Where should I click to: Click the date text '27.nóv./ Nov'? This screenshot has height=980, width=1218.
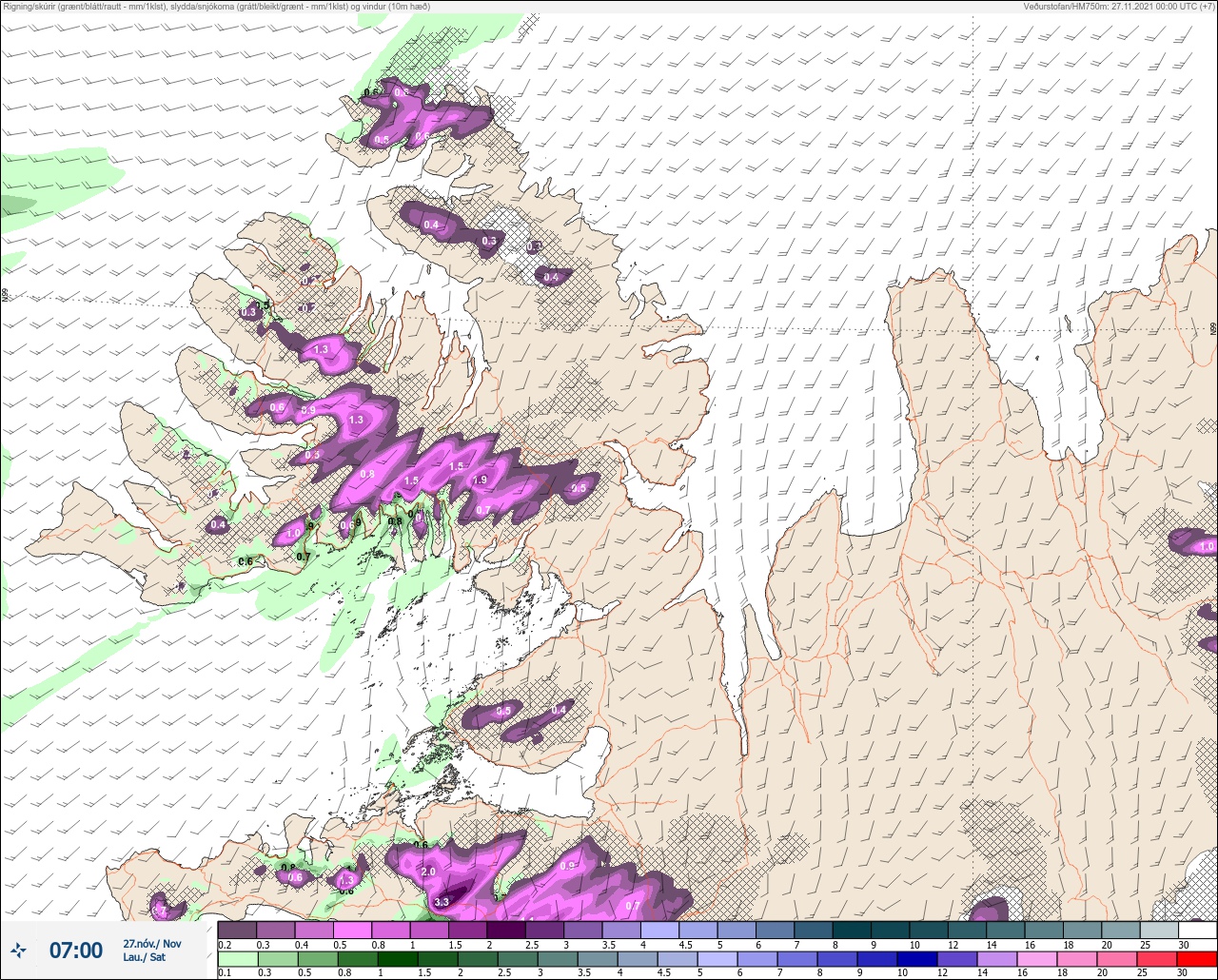click(152, 943)
